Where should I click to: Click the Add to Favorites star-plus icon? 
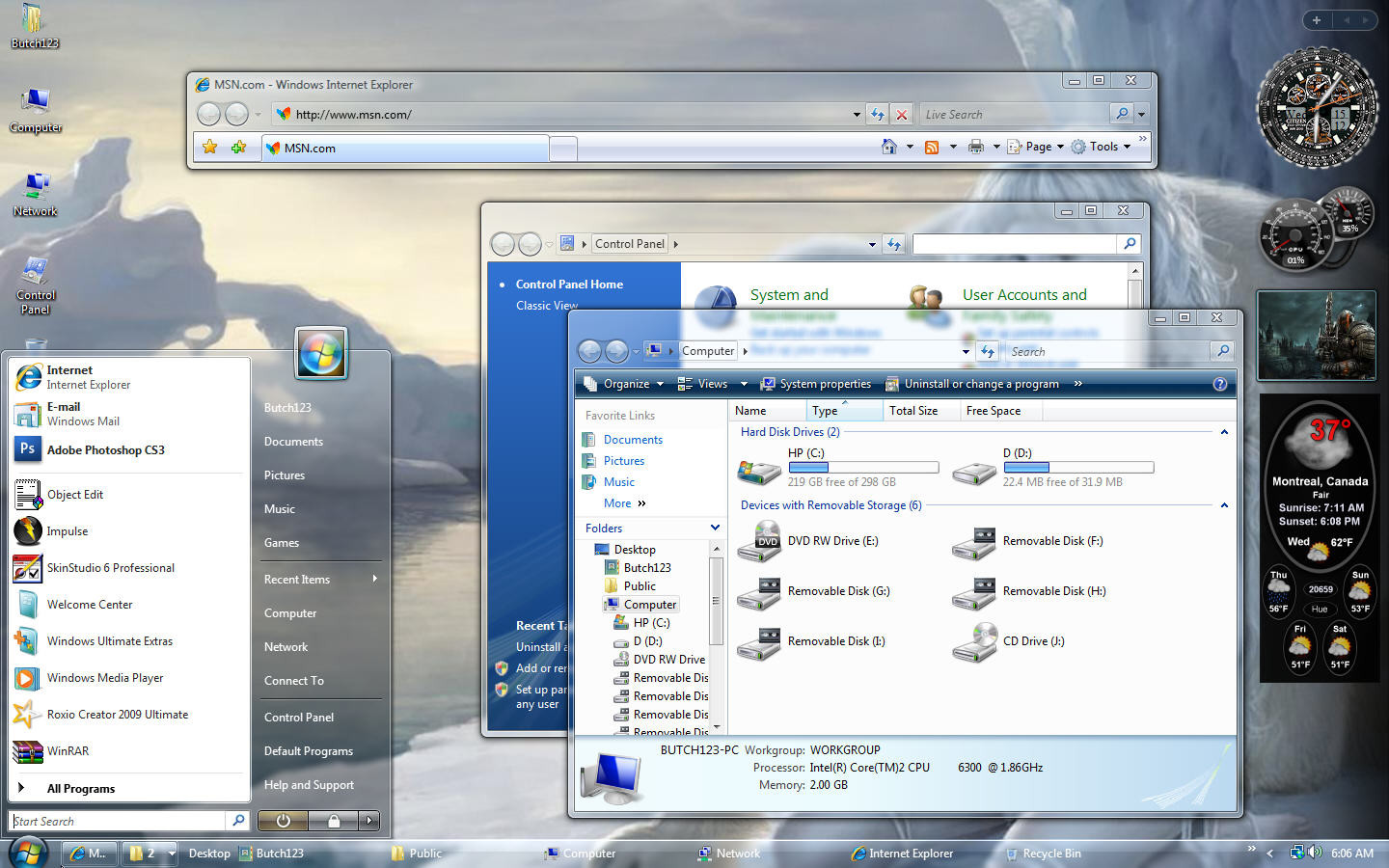point(238,147)
